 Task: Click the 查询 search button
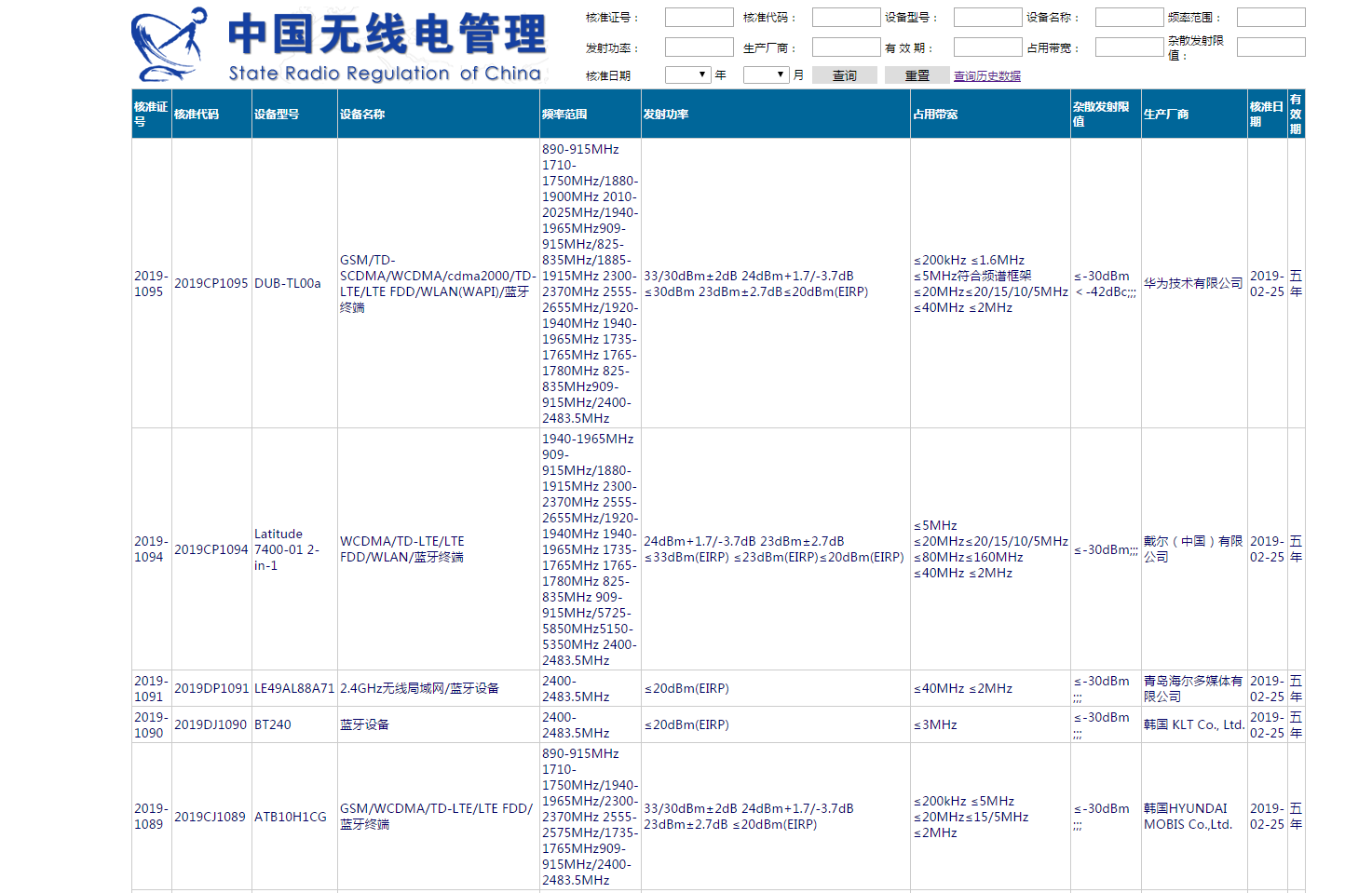click(x=845, y=75)
